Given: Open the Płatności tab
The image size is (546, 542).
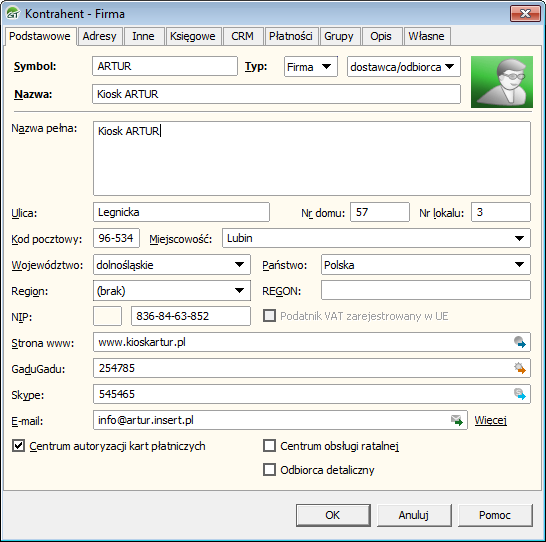Looking at the screenshot, I should [x=290, y=36].
